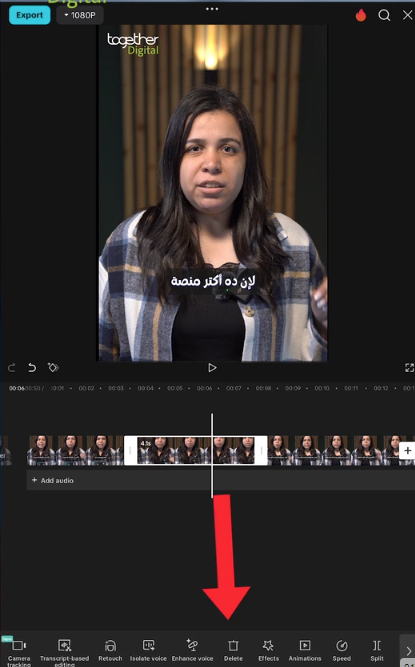
Task: Play the video preview
Action: [x=212, y=368]
